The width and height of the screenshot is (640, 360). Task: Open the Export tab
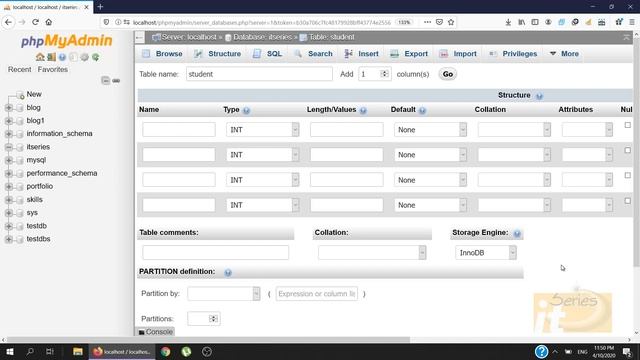[x=409, y=54]
